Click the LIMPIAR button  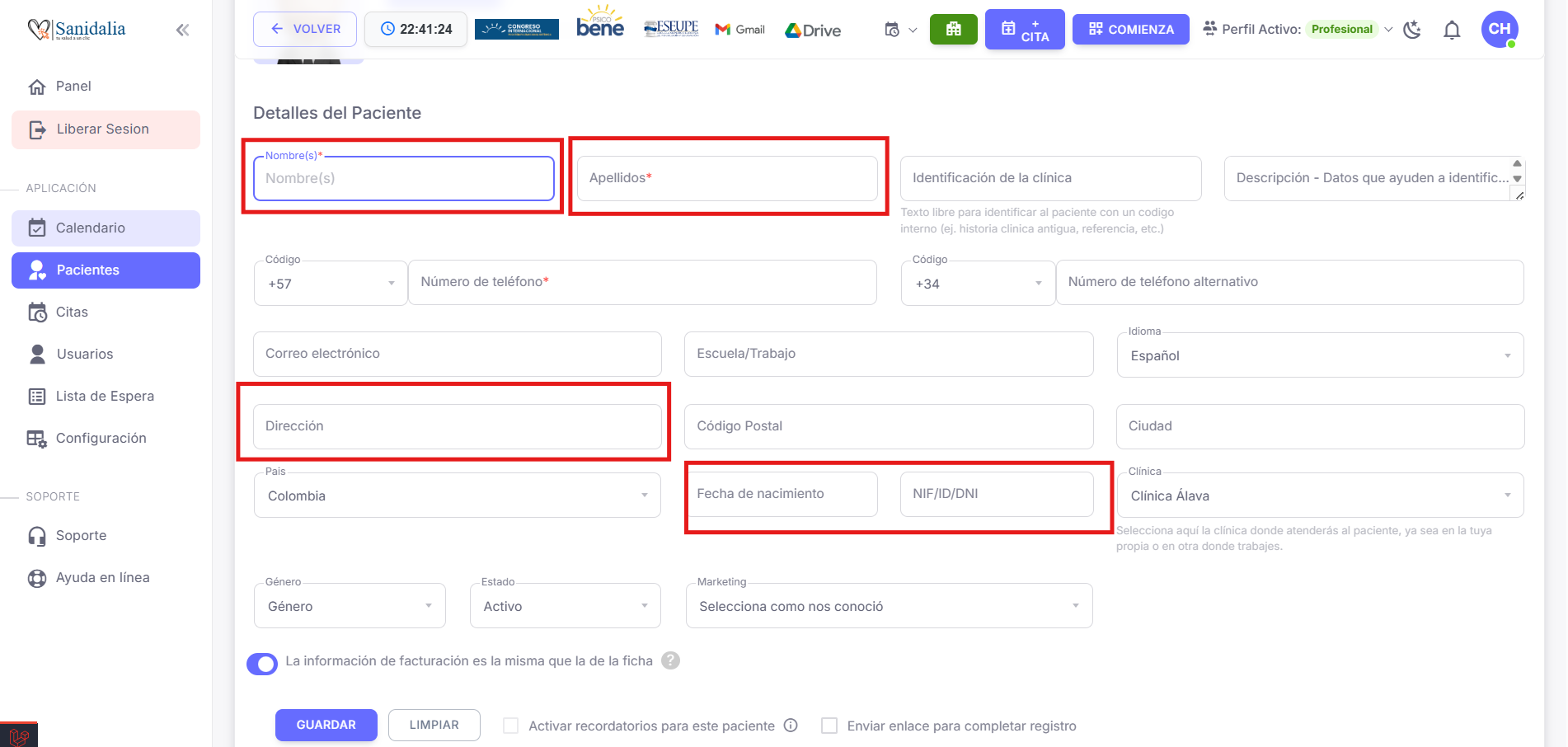pyautogui.click(x=434, y=725)
